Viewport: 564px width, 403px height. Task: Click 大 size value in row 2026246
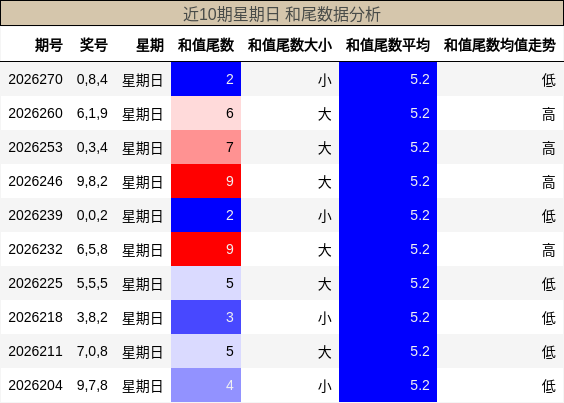pos(324,182)
